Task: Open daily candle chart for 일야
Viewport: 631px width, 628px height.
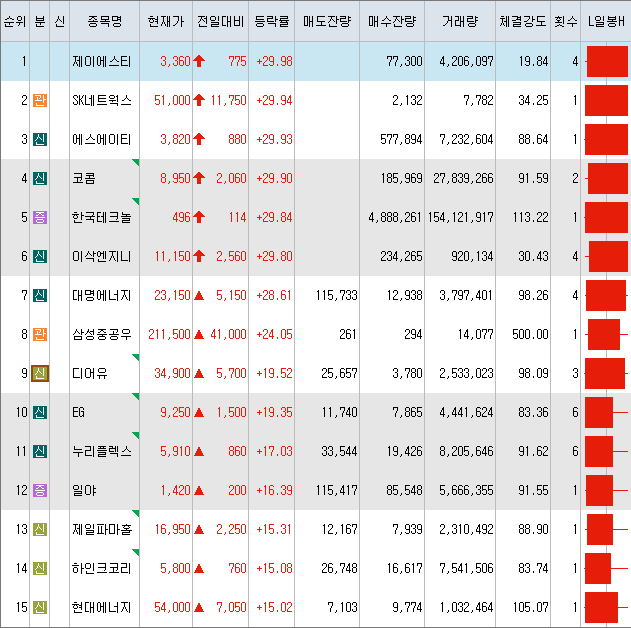Action: tap(606, 490)
